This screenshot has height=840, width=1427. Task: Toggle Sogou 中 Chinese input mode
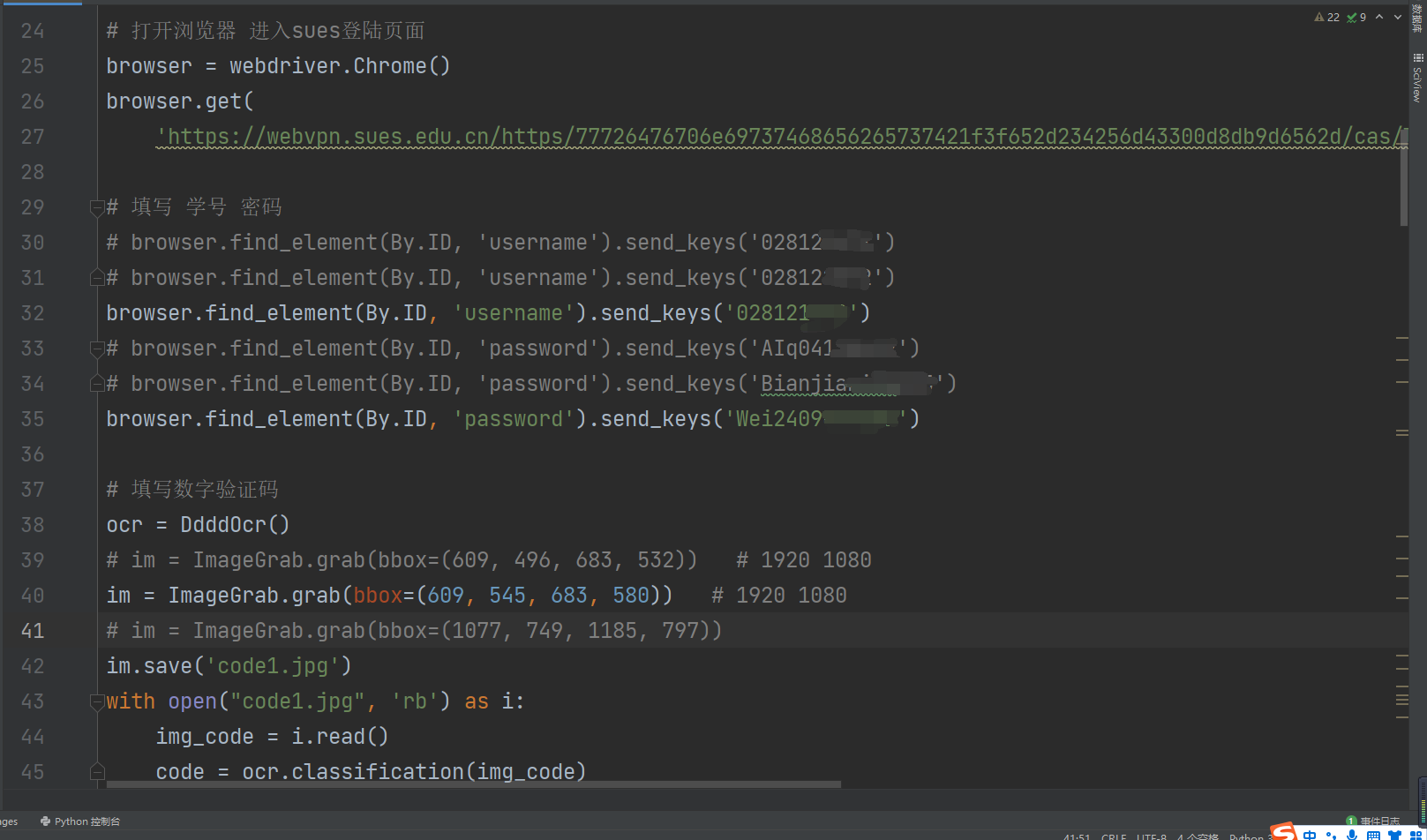(1310, 835)
